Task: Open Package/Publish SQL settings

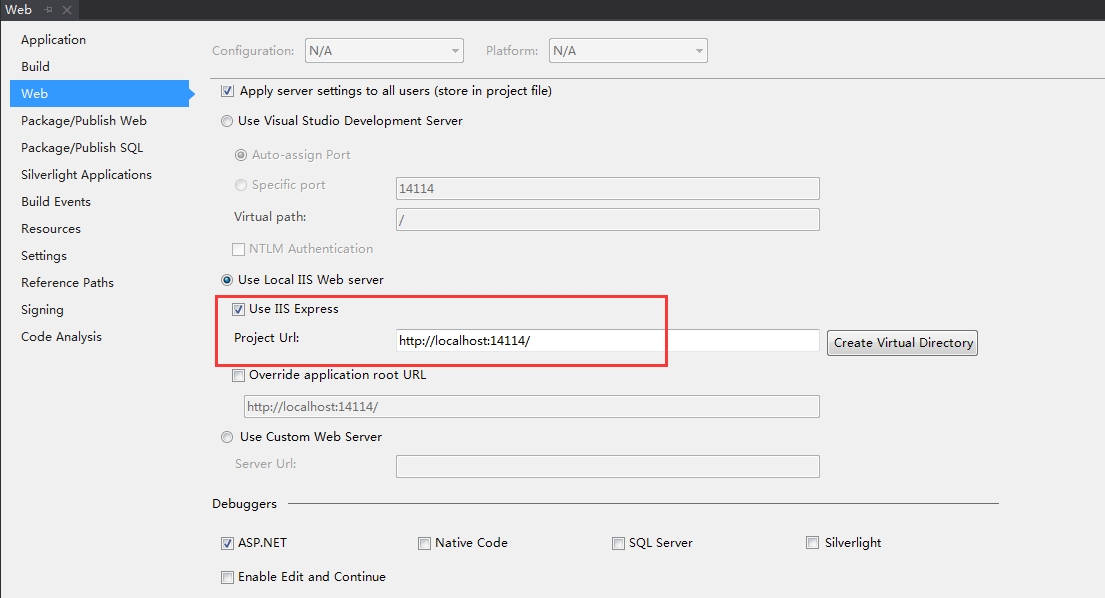Action: tap(82, 147)
